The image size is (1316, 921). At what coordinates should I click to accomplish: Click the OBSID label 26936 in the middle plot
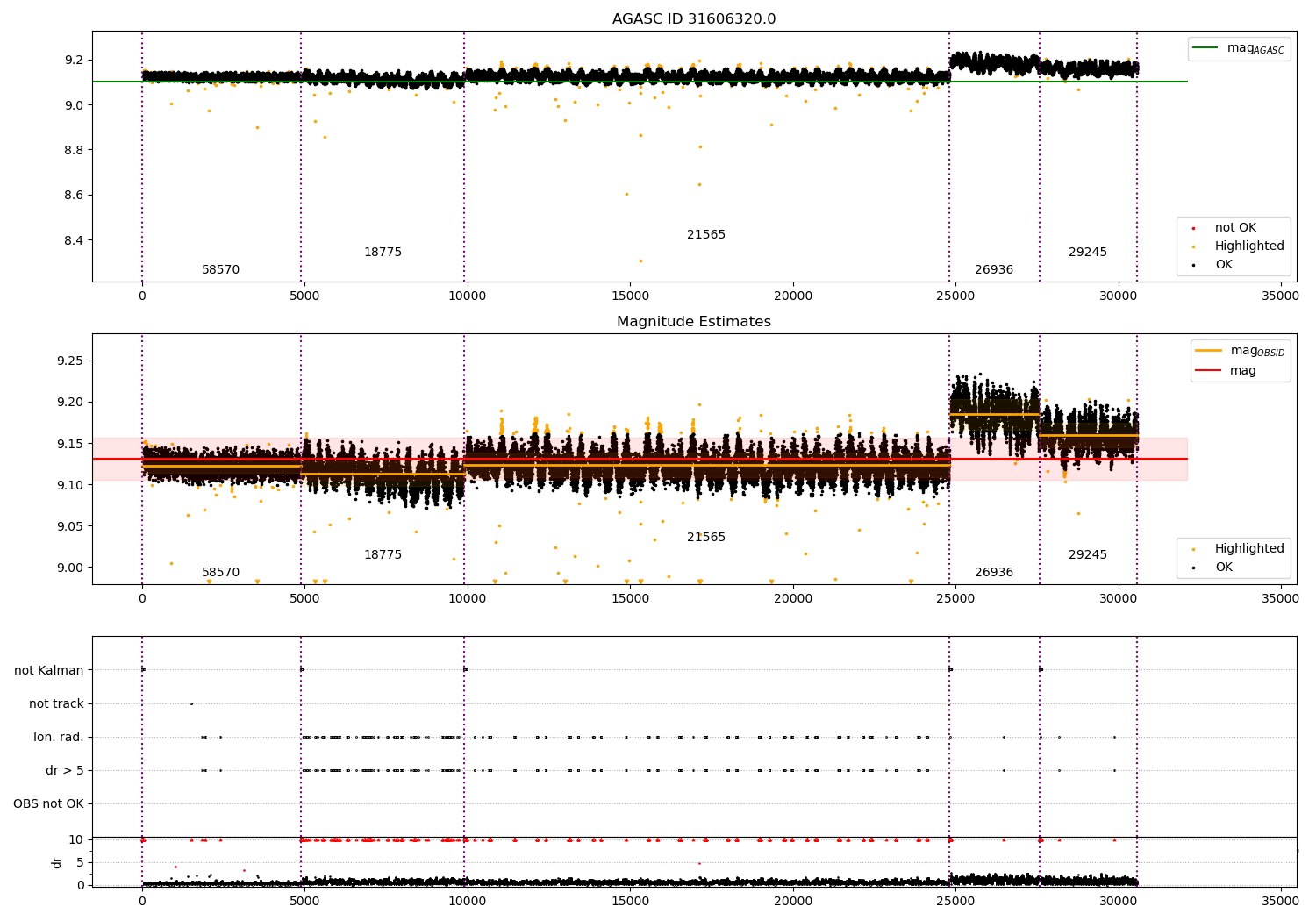pos(994,573)
